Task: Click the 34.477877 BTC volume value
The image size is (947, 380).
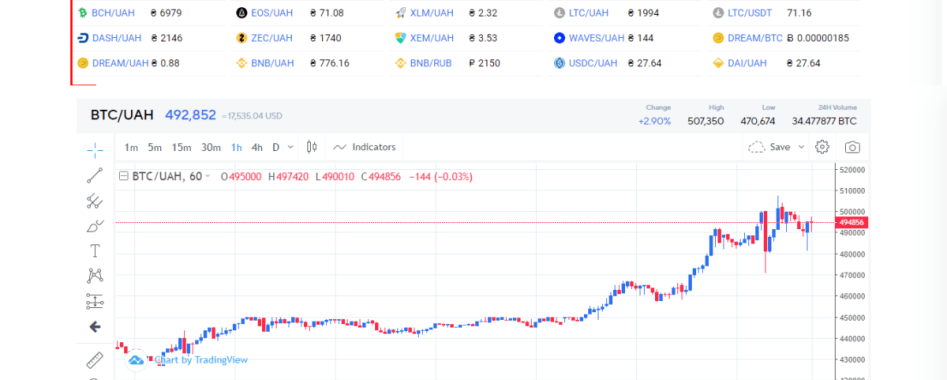Action: point(824,121)
